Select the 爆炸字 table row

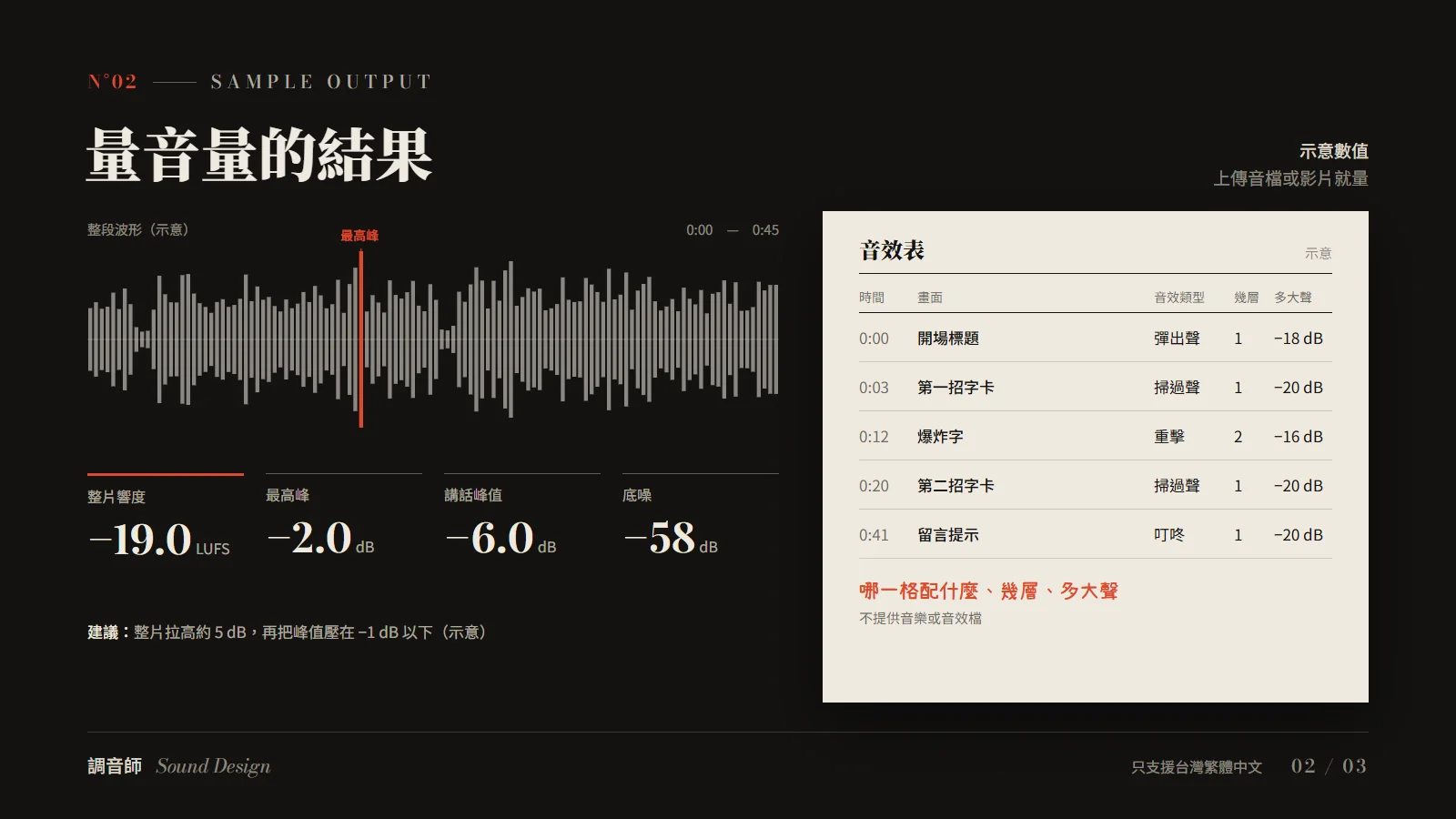(1096, 437)
